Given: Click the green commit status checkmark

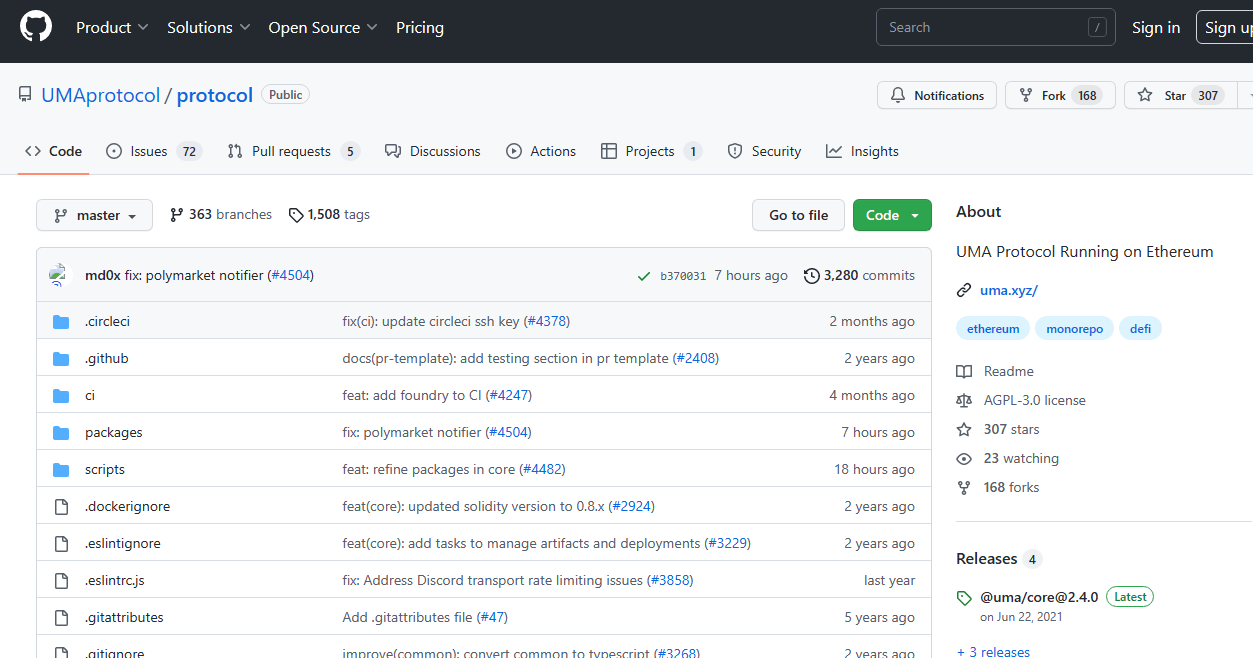Looking at the screenshot, I should [x=644, y=276].
